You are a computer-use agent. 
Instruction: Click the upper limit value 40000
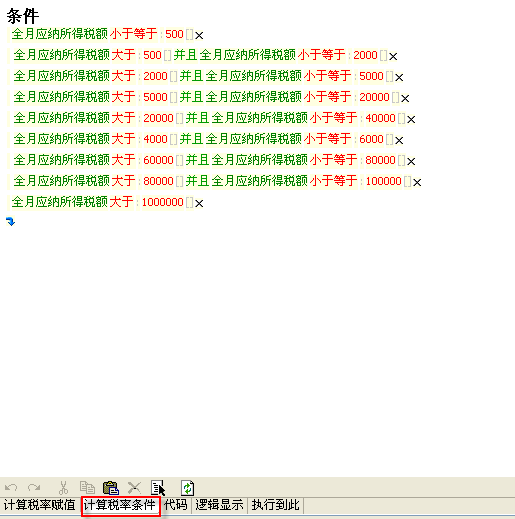pyautogui.click(x=380, y=118)
